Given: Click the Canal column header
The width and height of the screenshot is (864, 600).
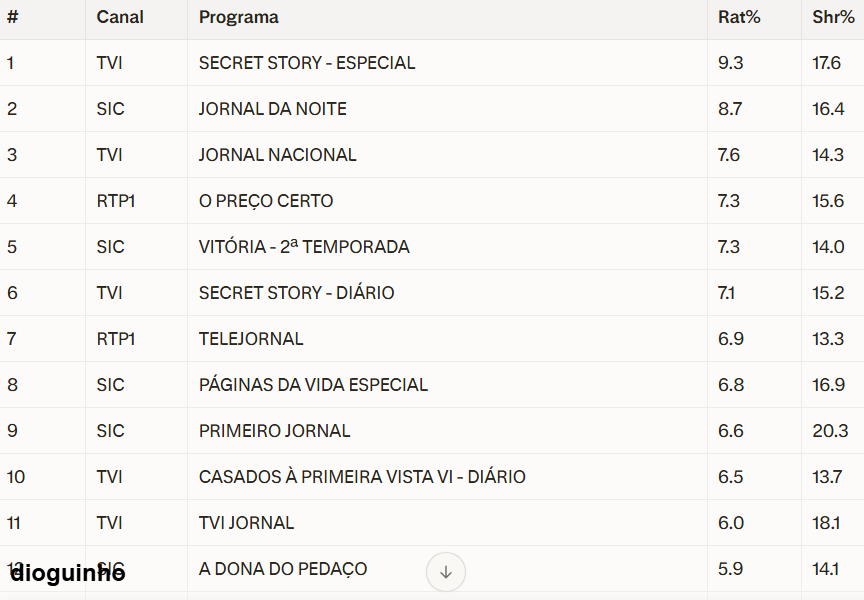Looking at the screenshot, I should (120, 17).
